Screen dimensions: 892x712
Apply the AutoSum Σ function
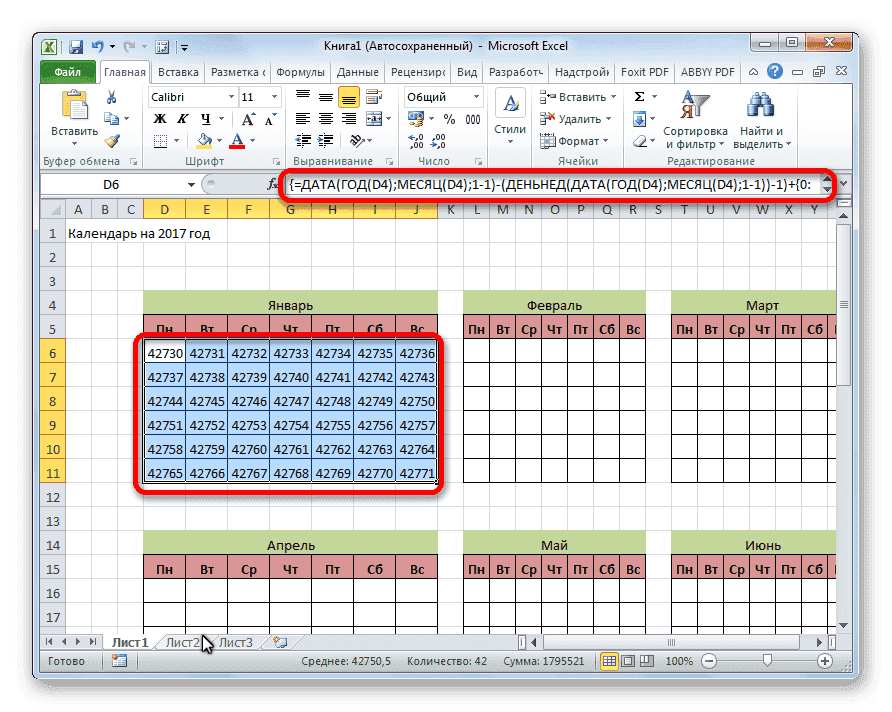tap(639, 96)
